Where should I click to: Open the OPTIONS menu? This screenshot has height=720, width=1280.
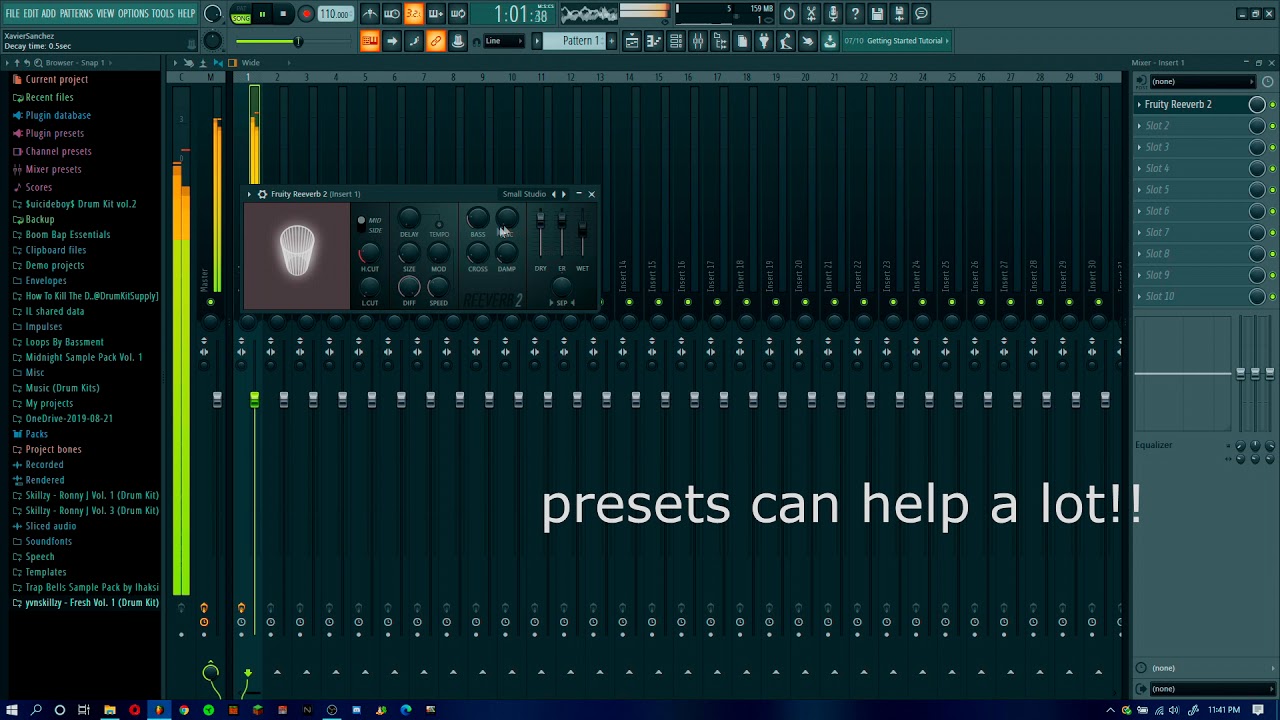133,14
